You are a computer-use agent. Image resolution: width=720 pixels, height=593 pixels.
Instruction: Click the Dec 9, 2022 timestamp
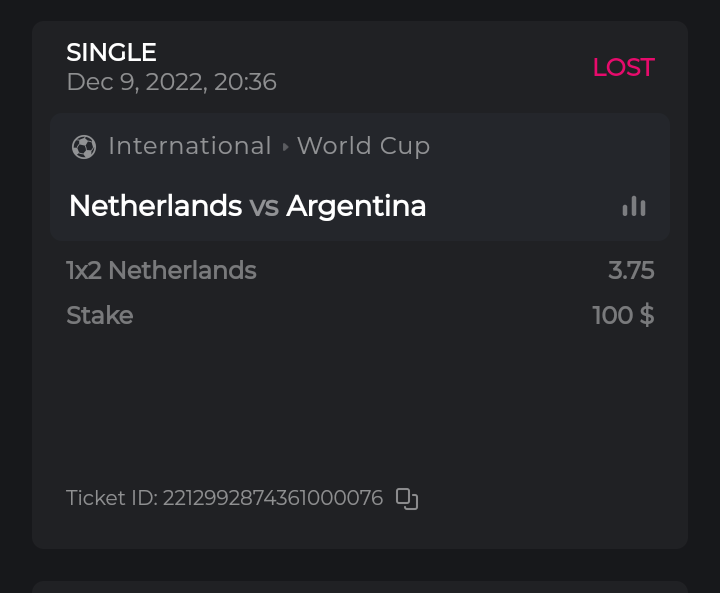(x=171, y=82)
